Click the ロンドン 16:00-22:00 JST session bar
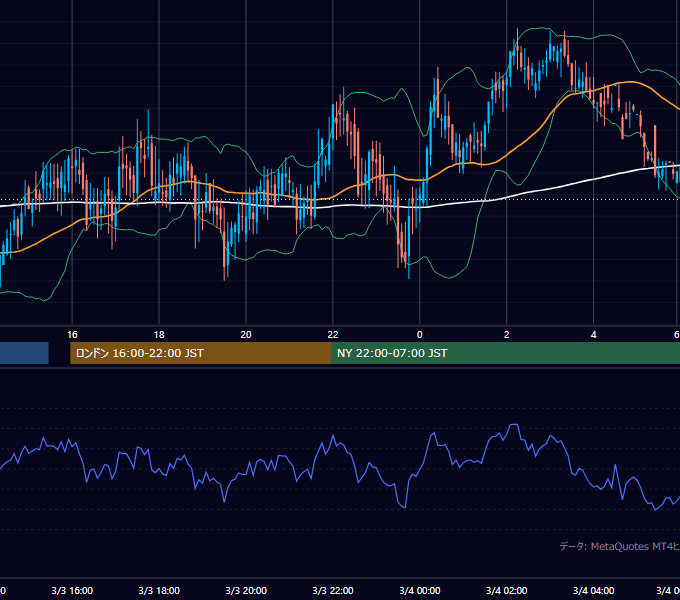 click(200, 353)
